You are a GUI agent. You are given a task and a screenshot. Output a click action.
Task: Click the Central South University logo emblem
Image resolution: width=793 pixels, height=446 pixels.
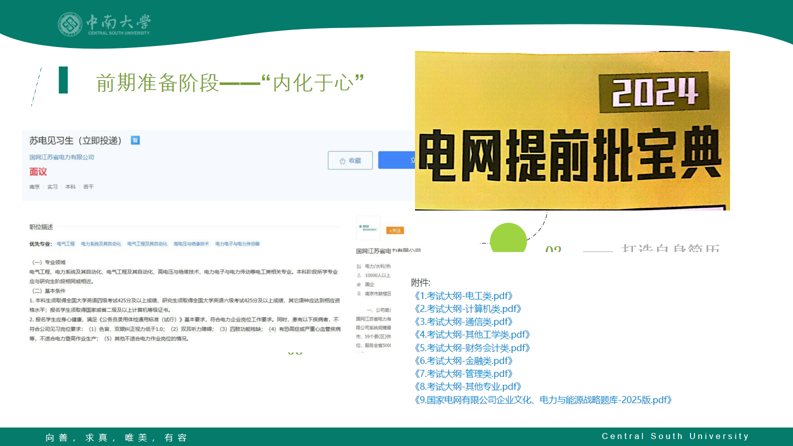point(69,24)
